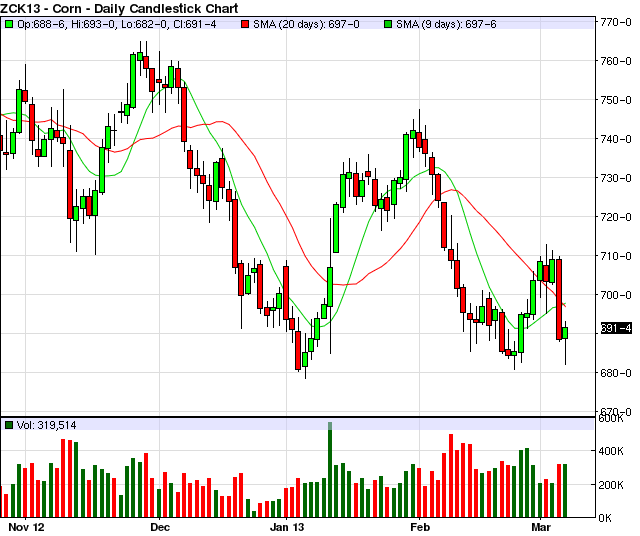The height and width of the screenshot is (536, 640).
Task: Click the tallest volume bar in mid-January
Action: (x=330, y=470)
